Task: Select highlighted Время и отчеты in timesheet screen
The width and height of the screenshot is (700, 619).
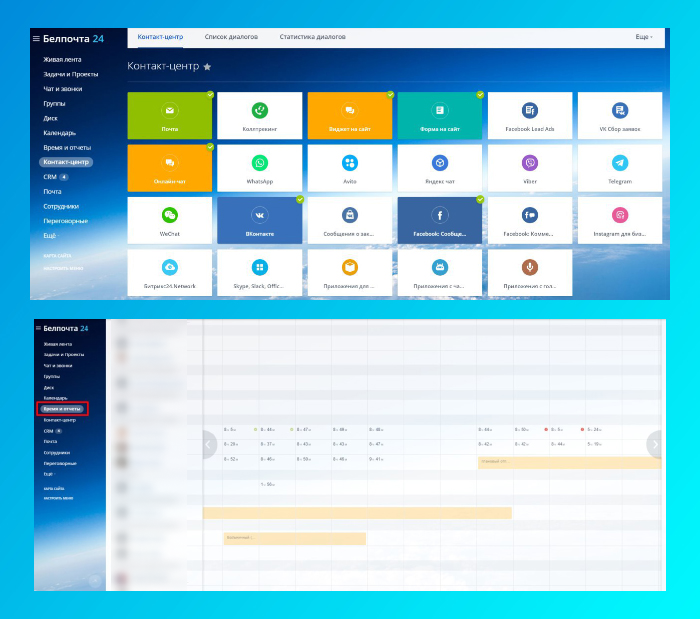Action: 62,409
